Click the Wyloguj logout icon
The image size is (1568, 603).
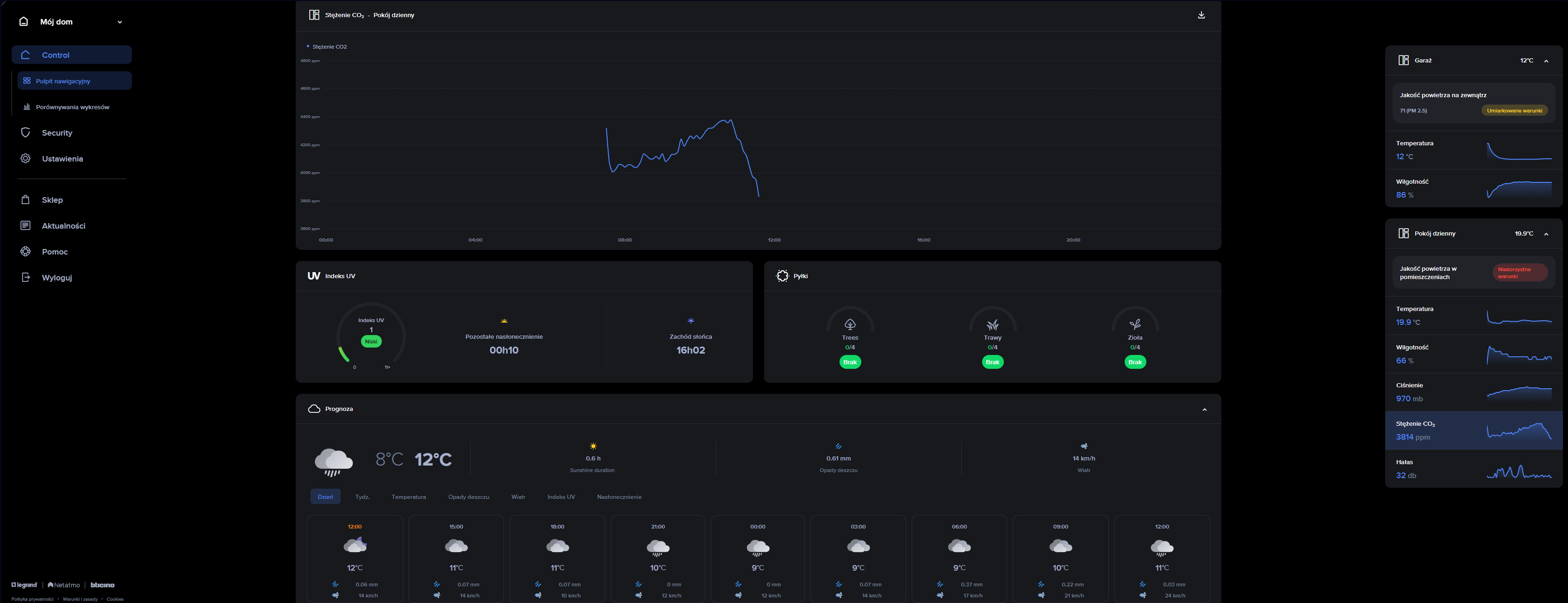tap(25, 278)
